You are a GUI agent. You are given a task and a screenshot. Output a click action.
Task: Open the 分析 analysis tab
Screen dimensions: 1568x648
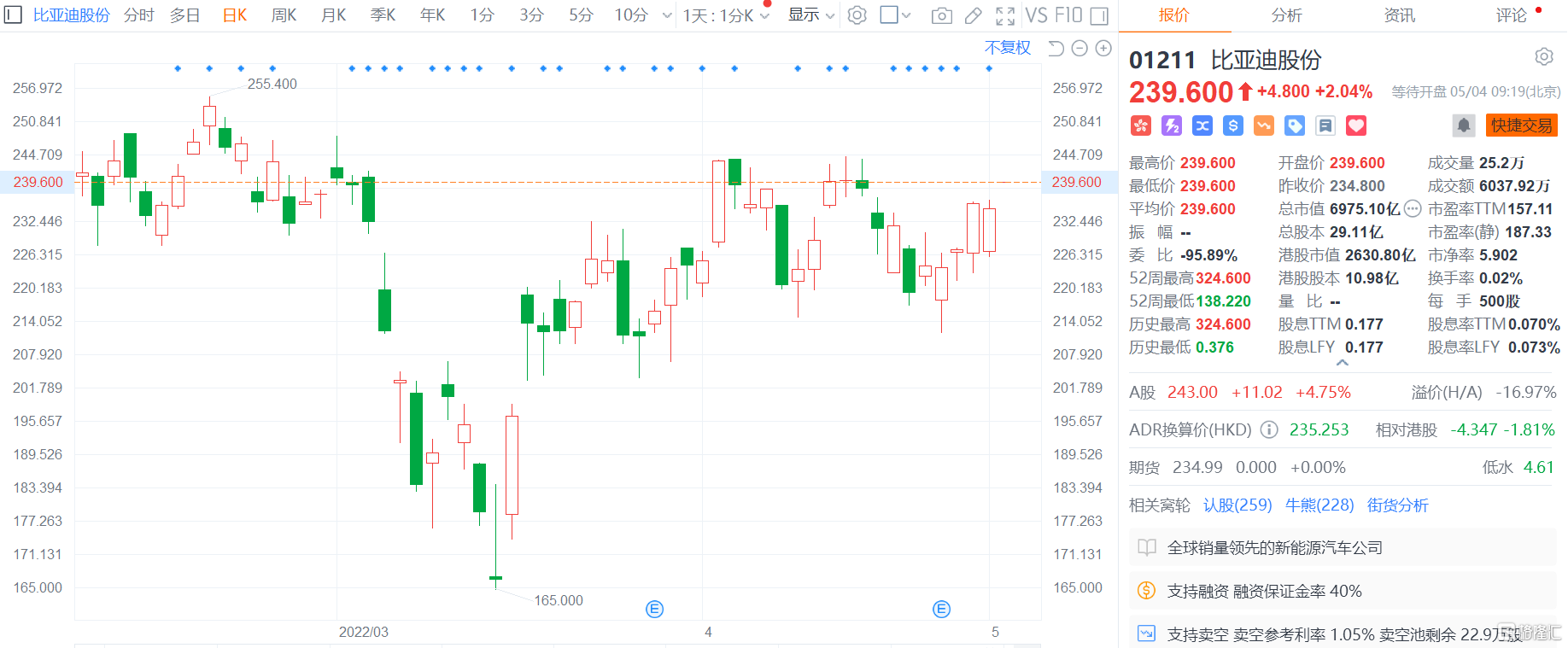point(1286,15)
